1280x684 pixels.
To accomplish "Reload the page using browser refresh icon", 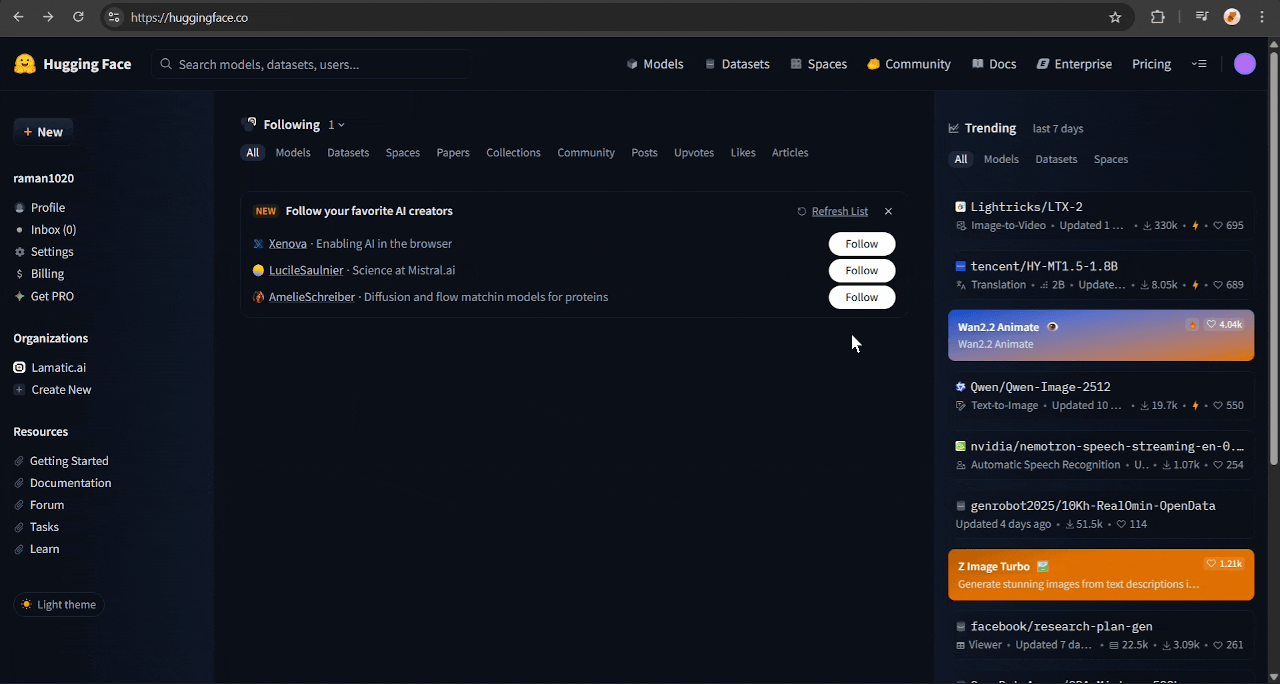I will click(x=79, y=17).
